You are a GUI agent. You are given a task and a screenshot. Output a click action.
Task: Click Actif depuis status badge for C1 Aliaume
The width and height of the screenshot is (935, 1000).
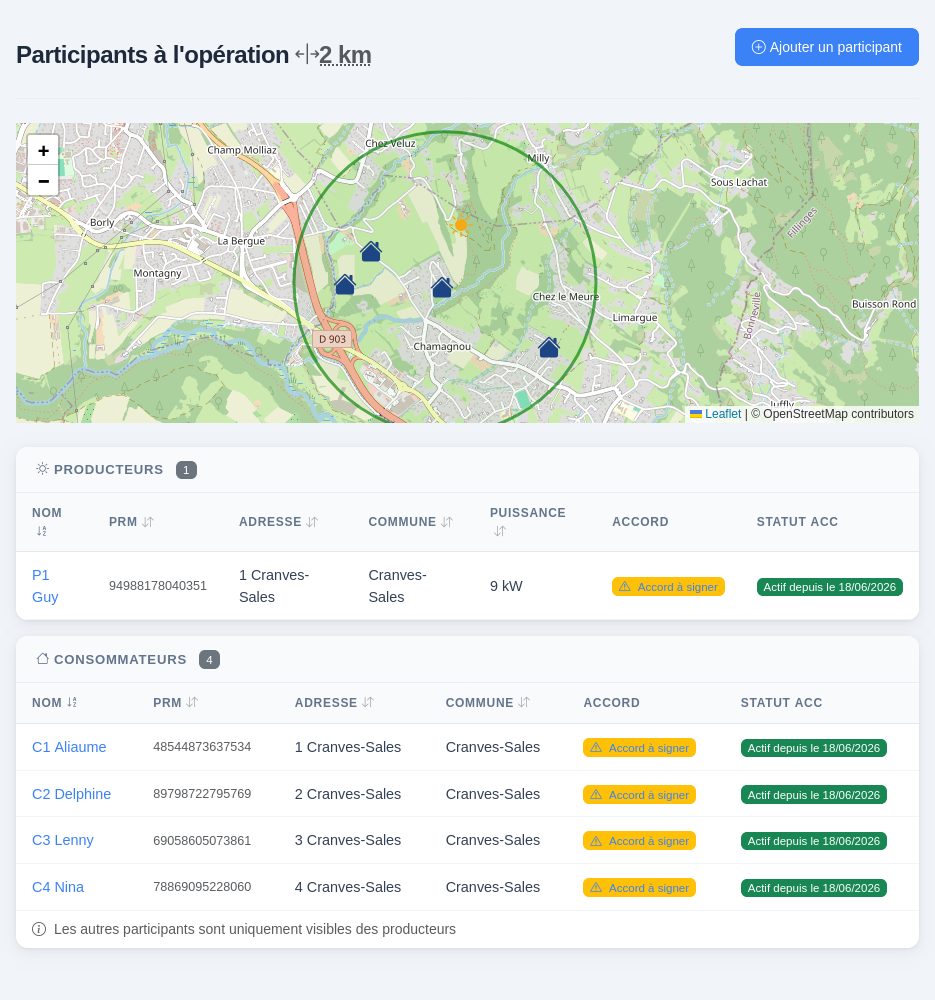pos(813,747)
